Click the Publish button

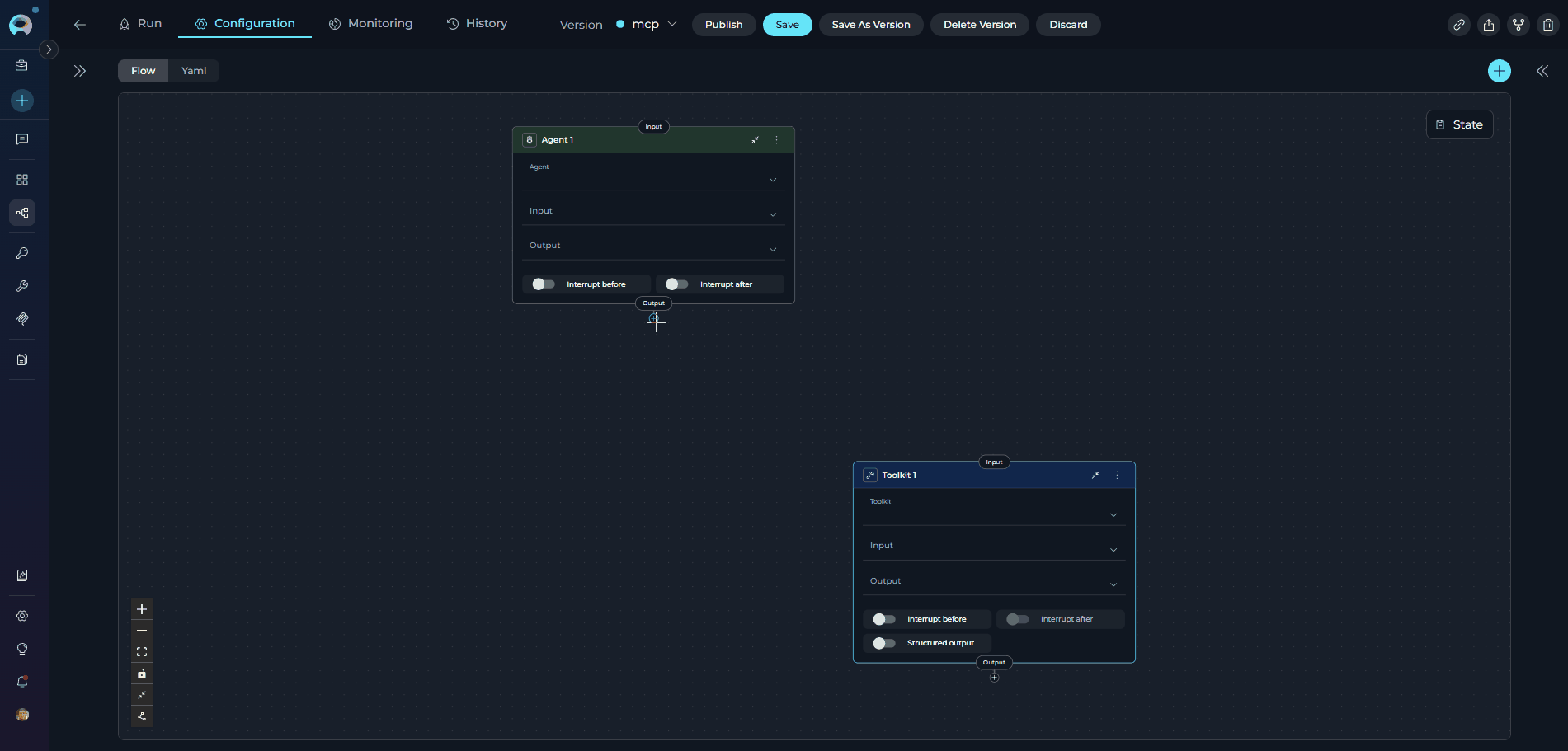click(x=723, y=25)
